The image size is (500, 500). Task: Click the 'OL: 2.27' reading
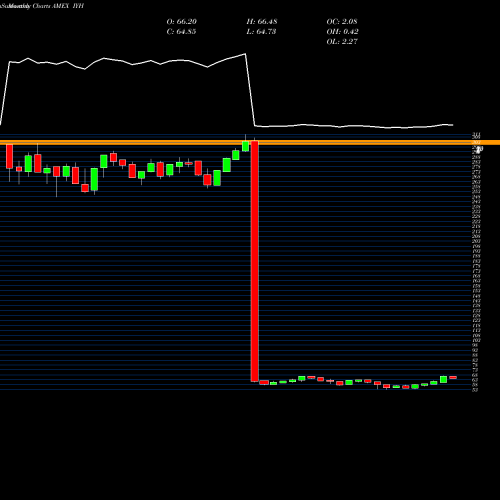342,42
